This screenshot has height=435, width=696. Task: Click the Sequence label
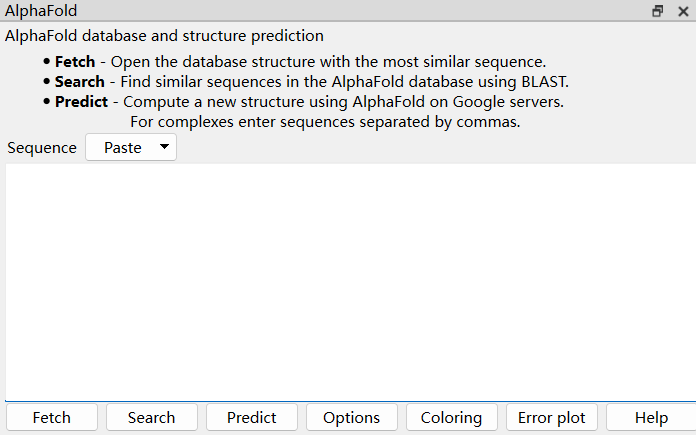click(x=42, y=148)
